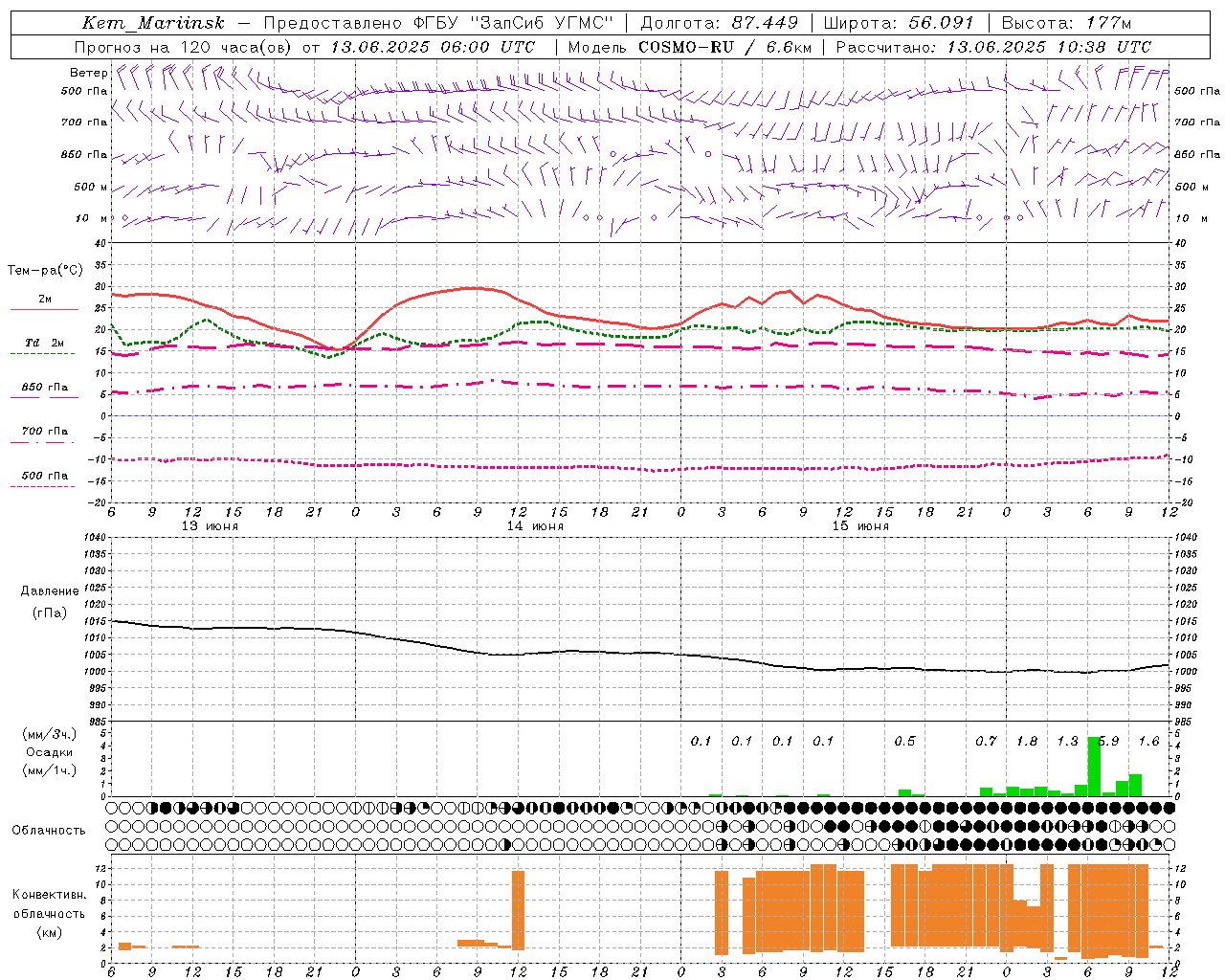Click the Ветер panel label
This screenshot has height=980, width=1225.
tap(88, 73)
